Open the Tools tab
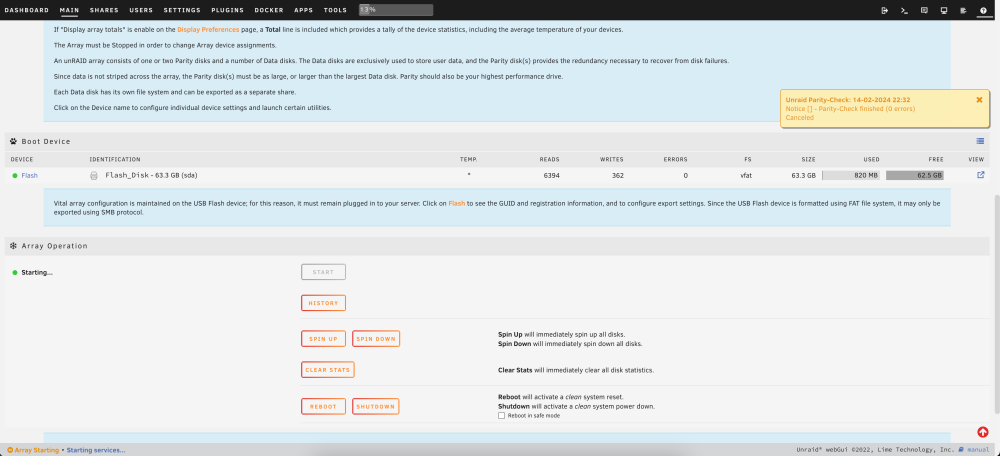Viewport: 1000px width, 456px height. tap(335, 10)
